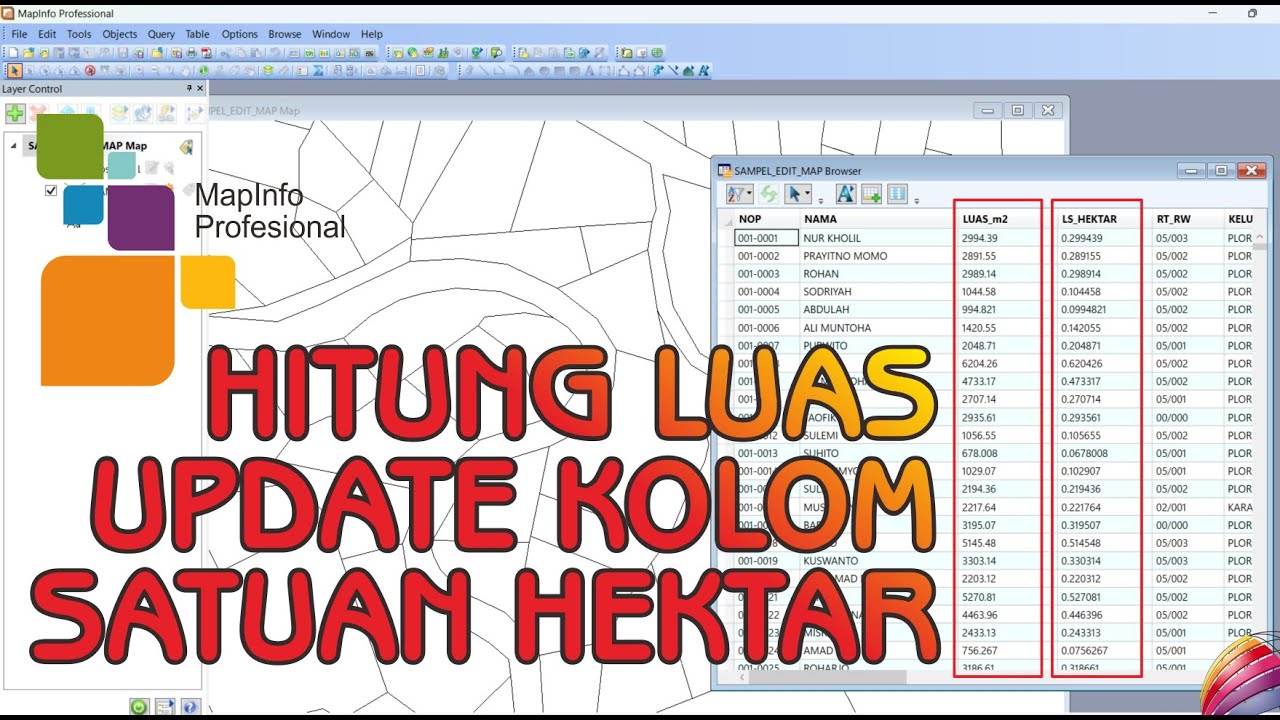1280x720 pixels.
Task: Open the Help menu
Action: pos(372,34)
